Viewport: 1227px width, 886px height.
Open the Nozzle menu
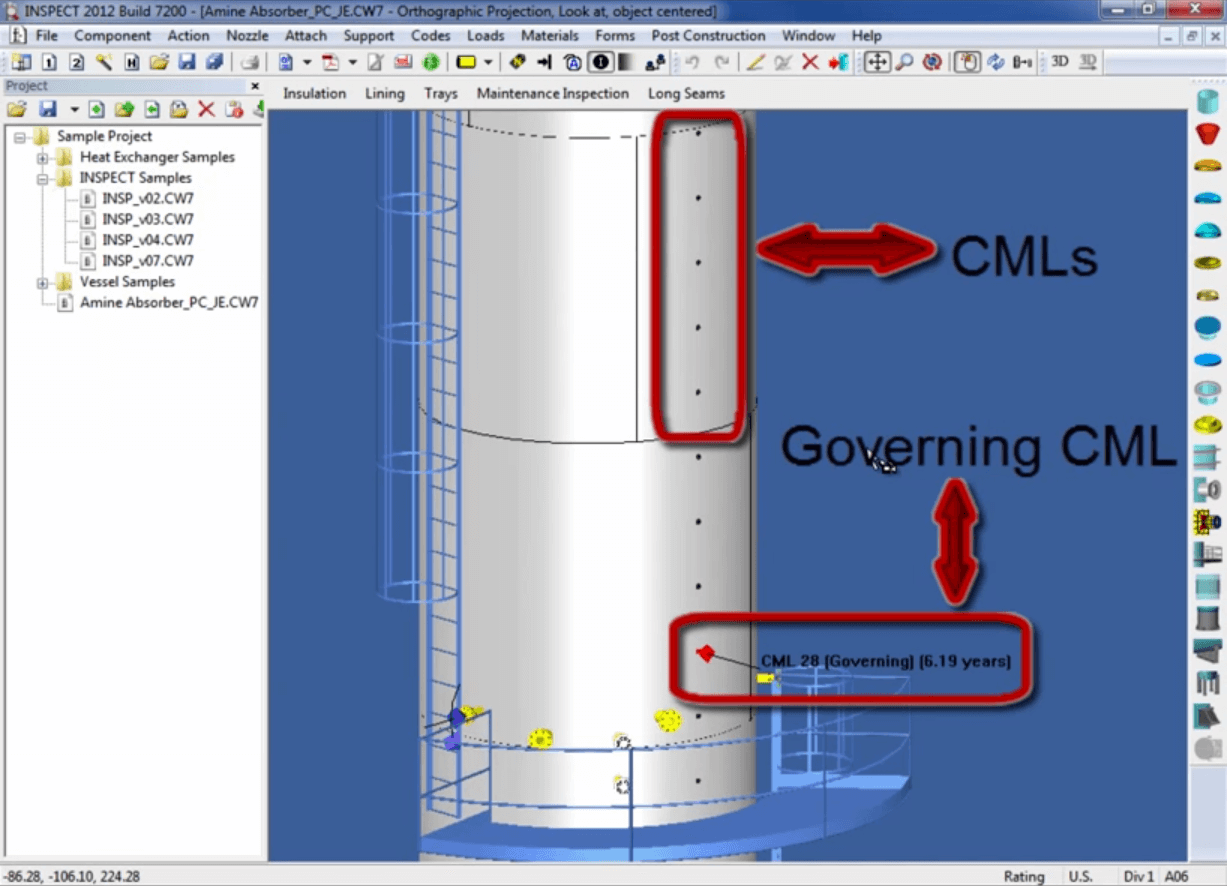coord(246,35)
